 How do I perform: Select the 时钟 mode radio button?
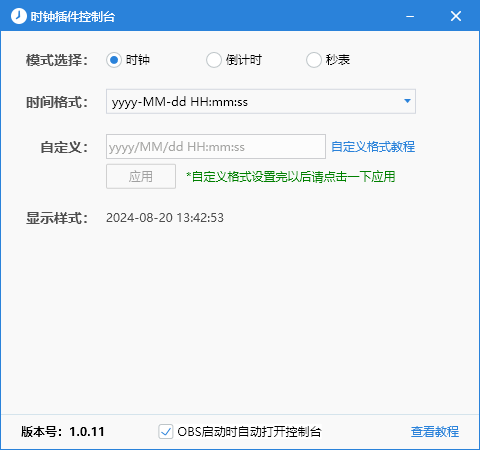coord(114,60)
